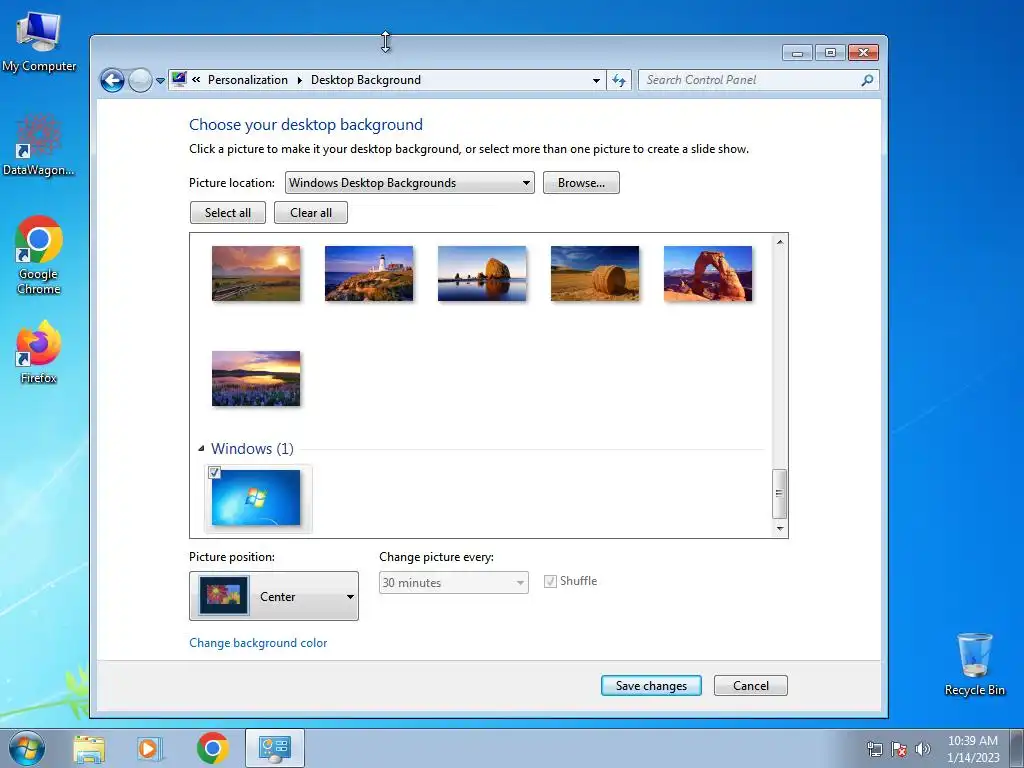Image resolution: width=1024 pixels, height=768 pixels.
Task: Minimize the Desktop Background window
Action: [x=797, y=53]
